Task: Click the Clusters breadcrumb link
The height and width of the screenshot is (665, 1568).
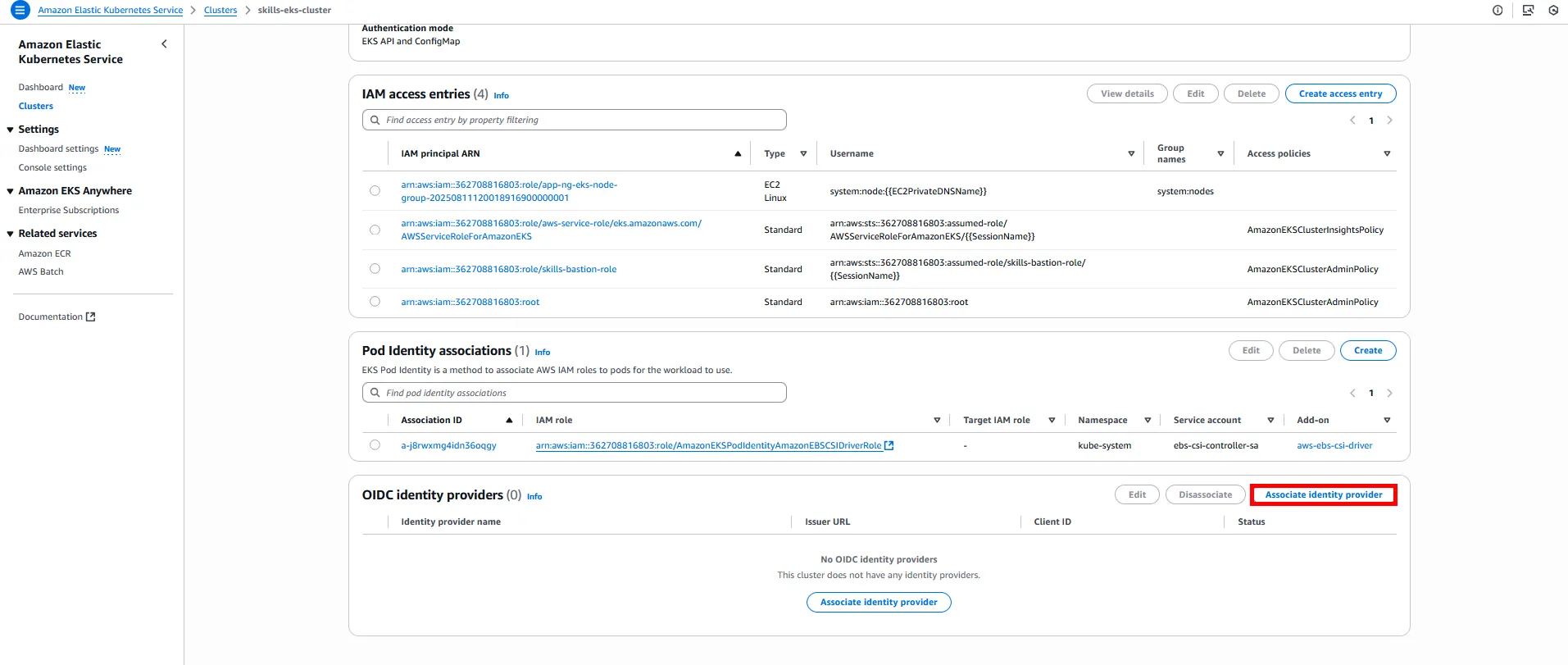Action: click(220, 10)
